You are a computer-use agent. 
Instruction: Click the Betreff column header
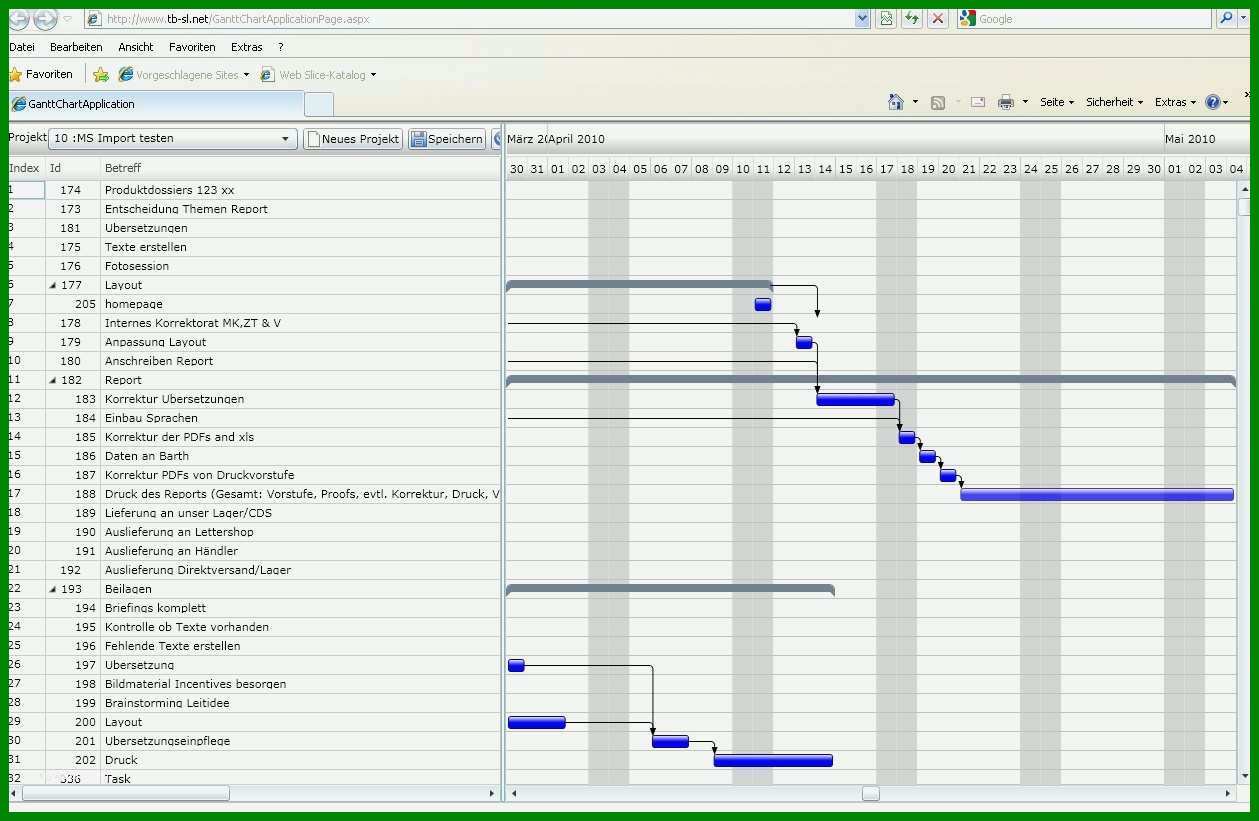pyautogui.click(x=300, y=168)
